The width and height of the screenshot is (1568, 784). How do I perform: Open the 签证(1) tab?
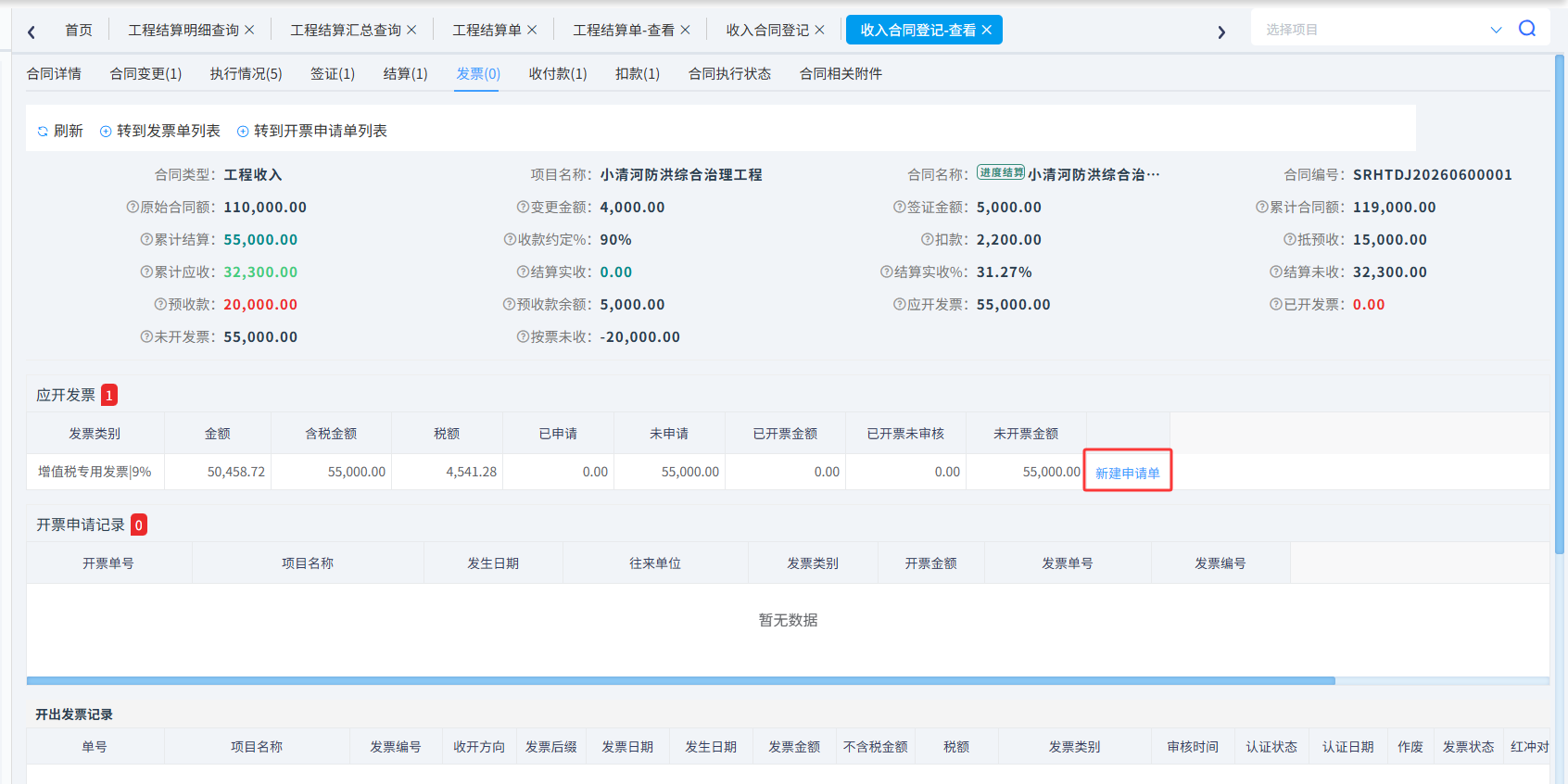point(333,73)
